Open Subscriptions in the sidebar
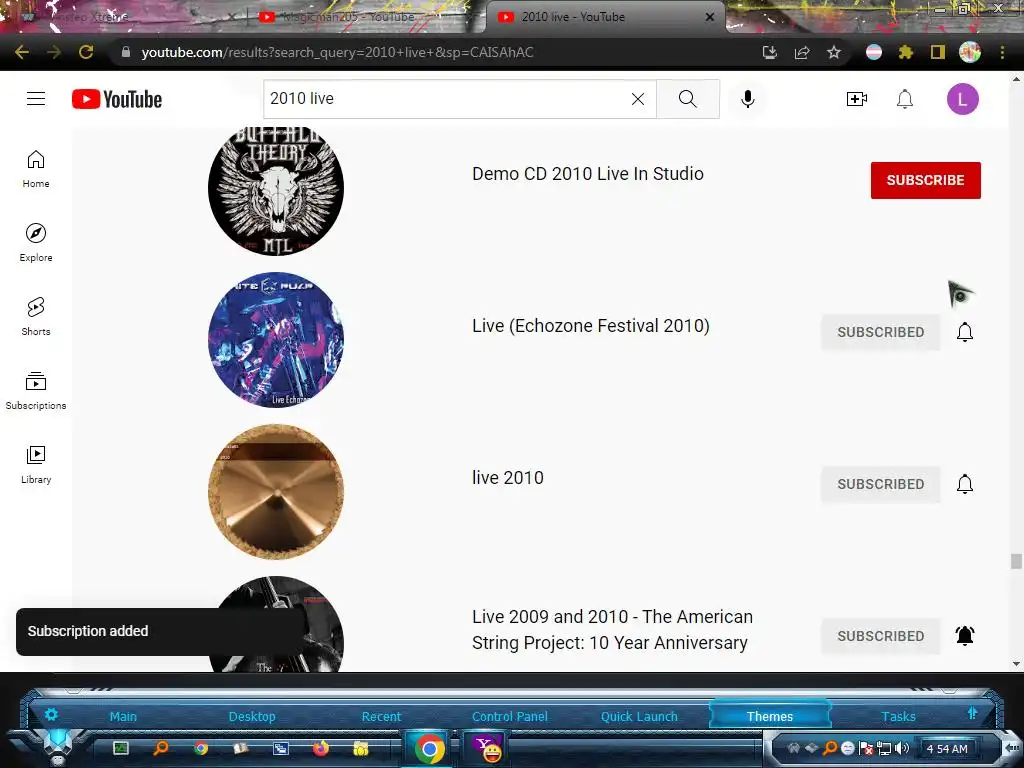1024x768 pixels. click(36, 391)
